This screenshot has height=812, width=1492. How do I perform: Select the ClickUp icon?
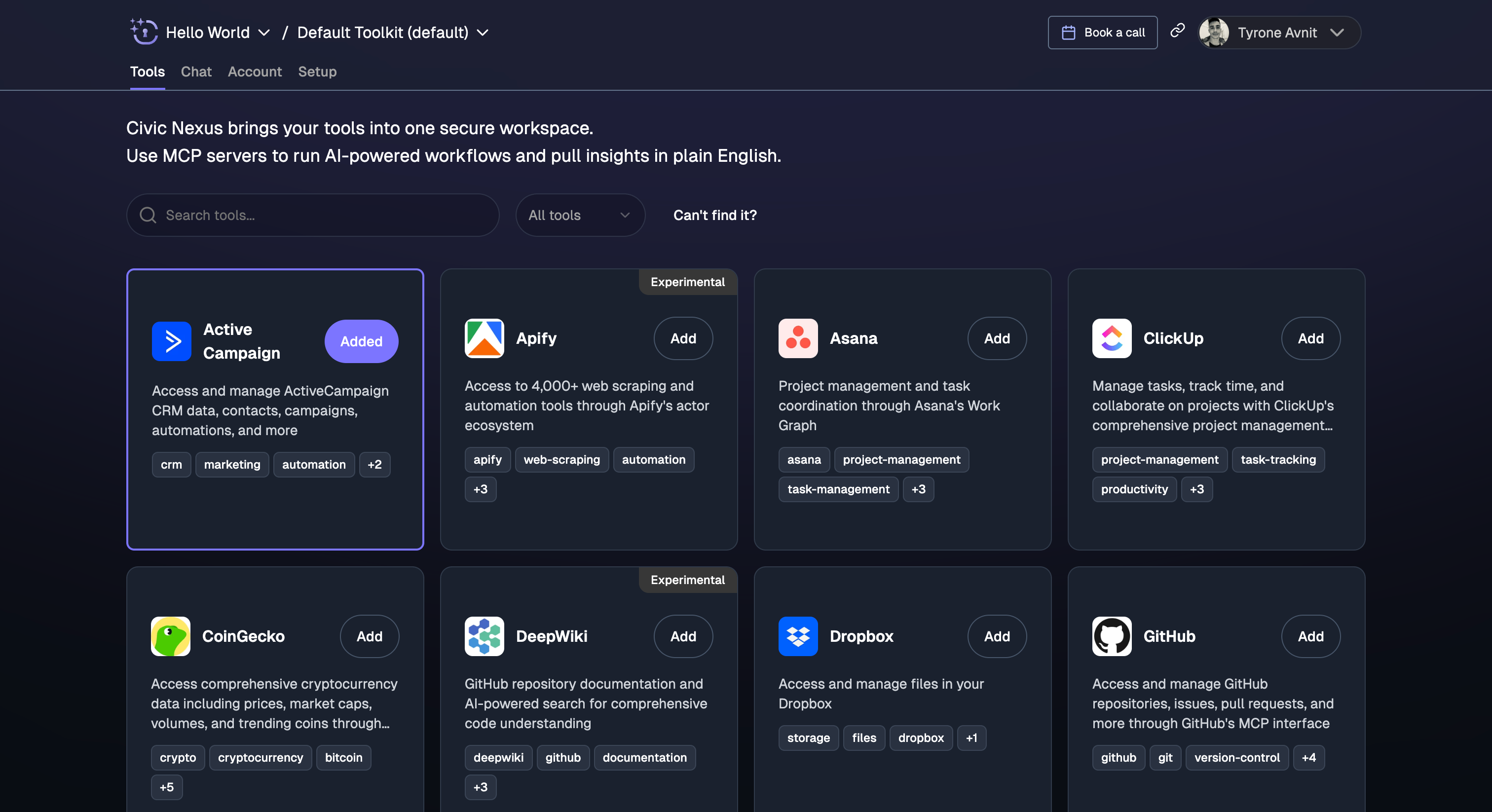click(x=1112, y=338)
